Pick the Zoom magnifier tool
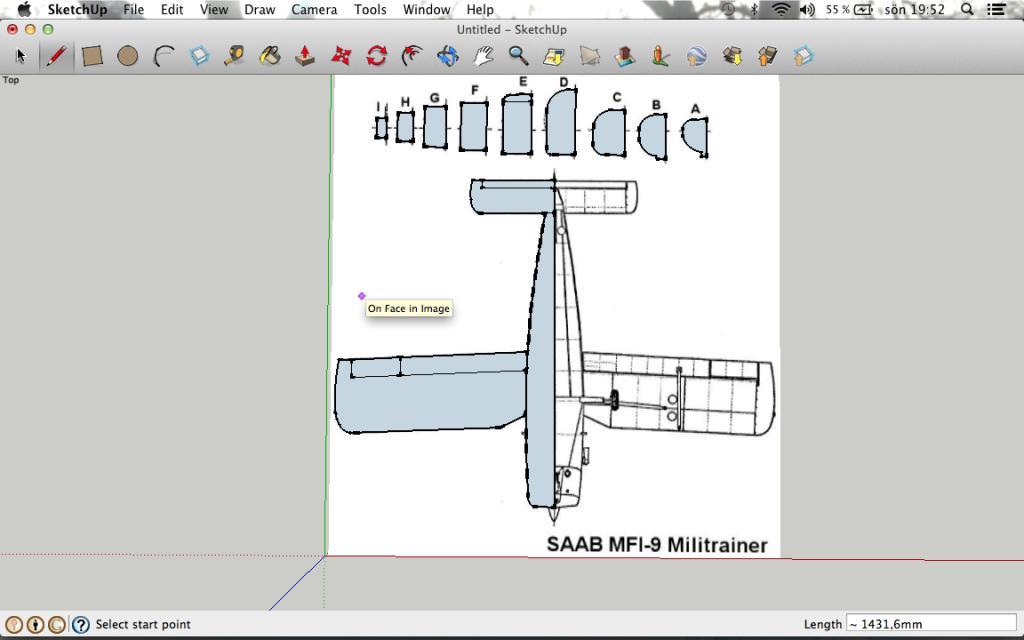The width and height of the screenshot is (1024, 640). 518,56
